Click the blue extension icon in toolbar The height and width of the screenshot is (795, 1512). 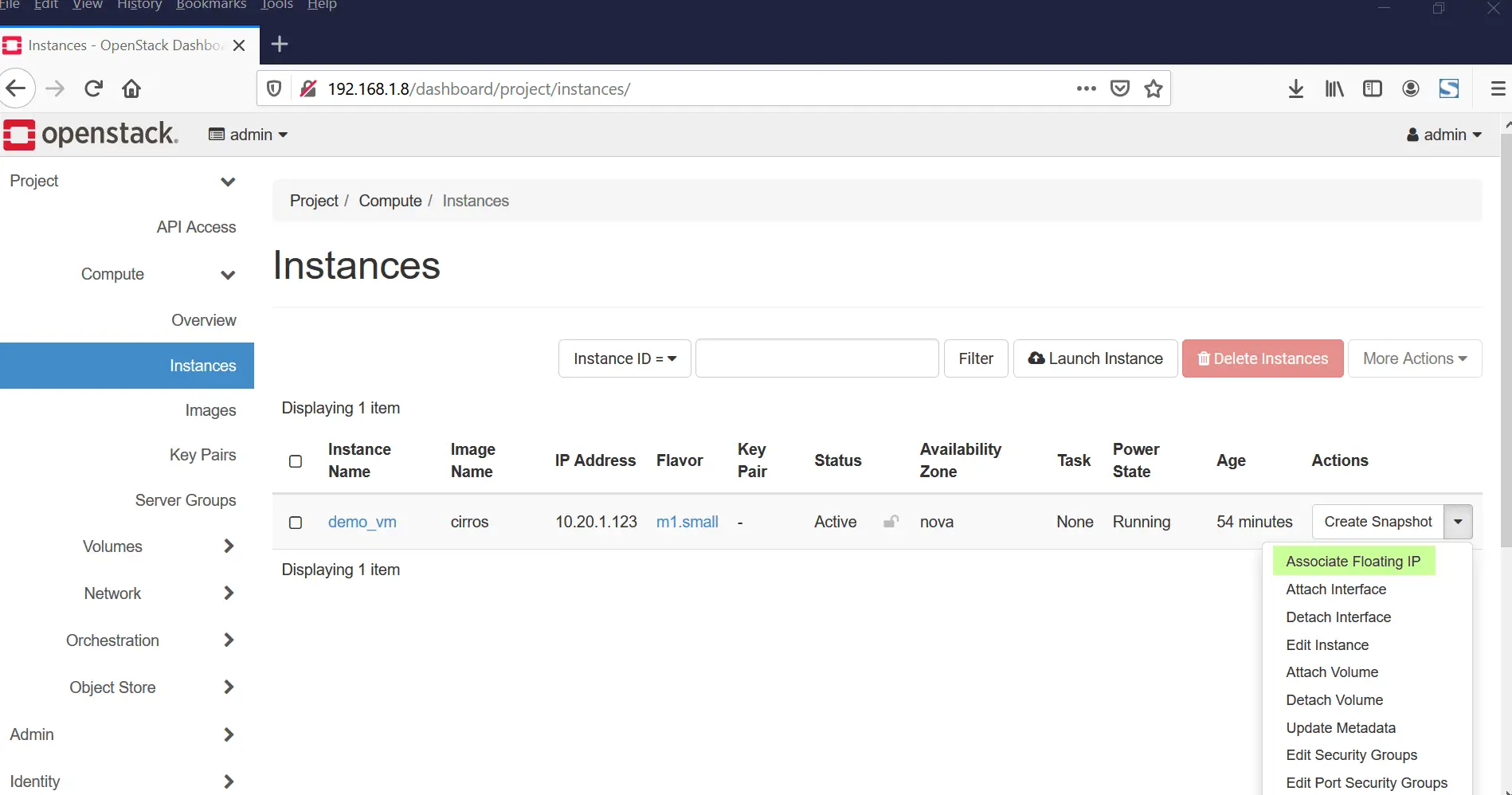point(1449,88)
